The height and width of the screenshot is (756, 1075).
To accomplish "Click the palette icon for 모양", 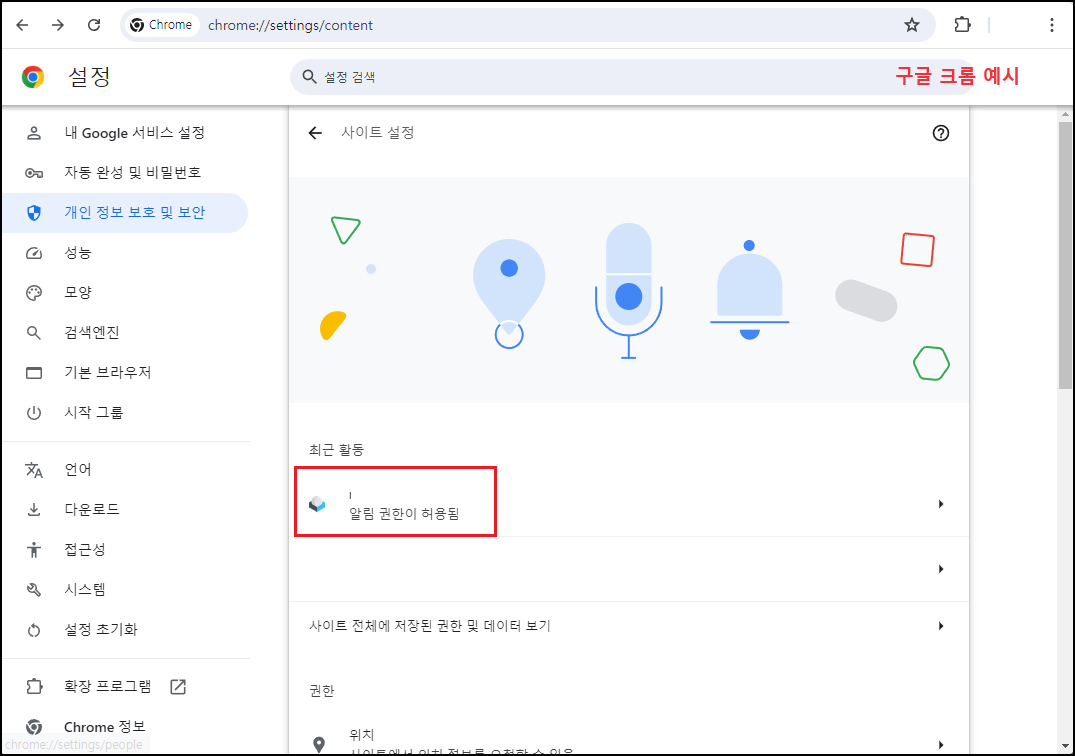I will pos(34,293).
